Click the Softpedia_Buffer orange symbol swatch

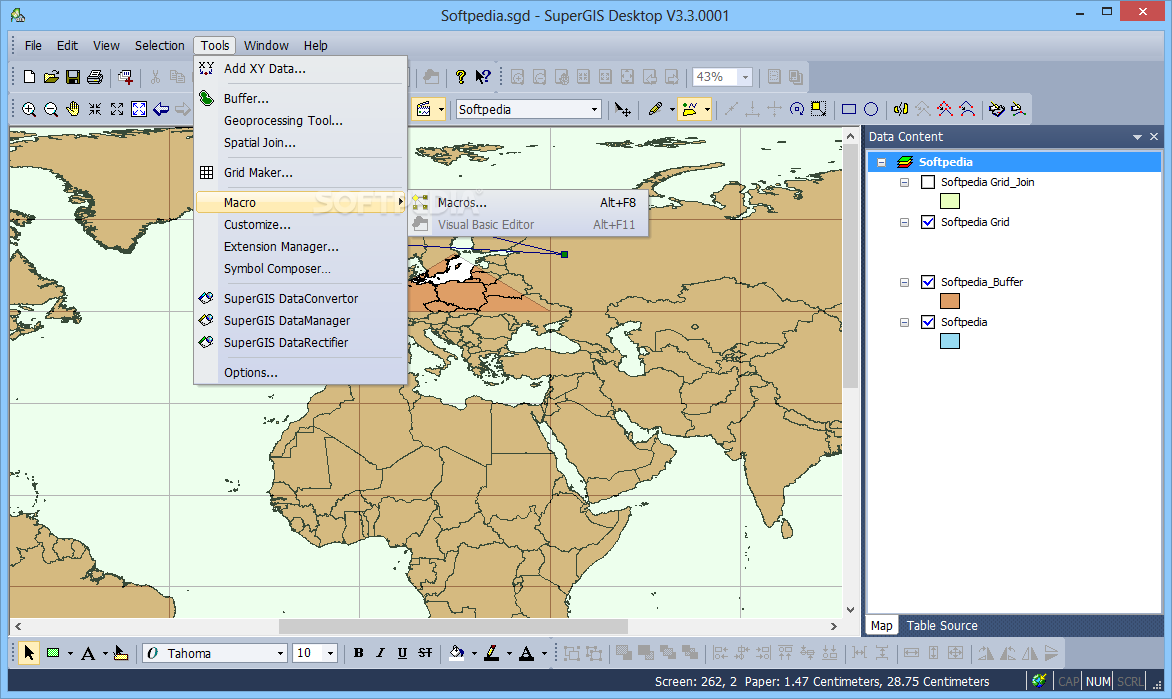pos(949,301)
